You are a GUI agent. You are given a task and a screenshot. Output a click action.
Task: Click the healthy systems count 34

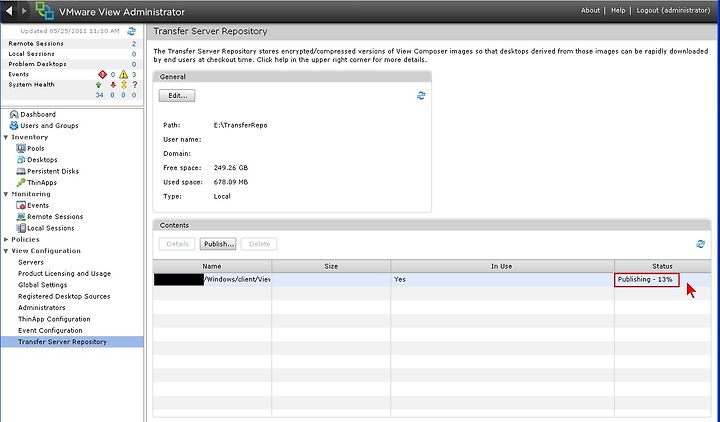(99, 95)
